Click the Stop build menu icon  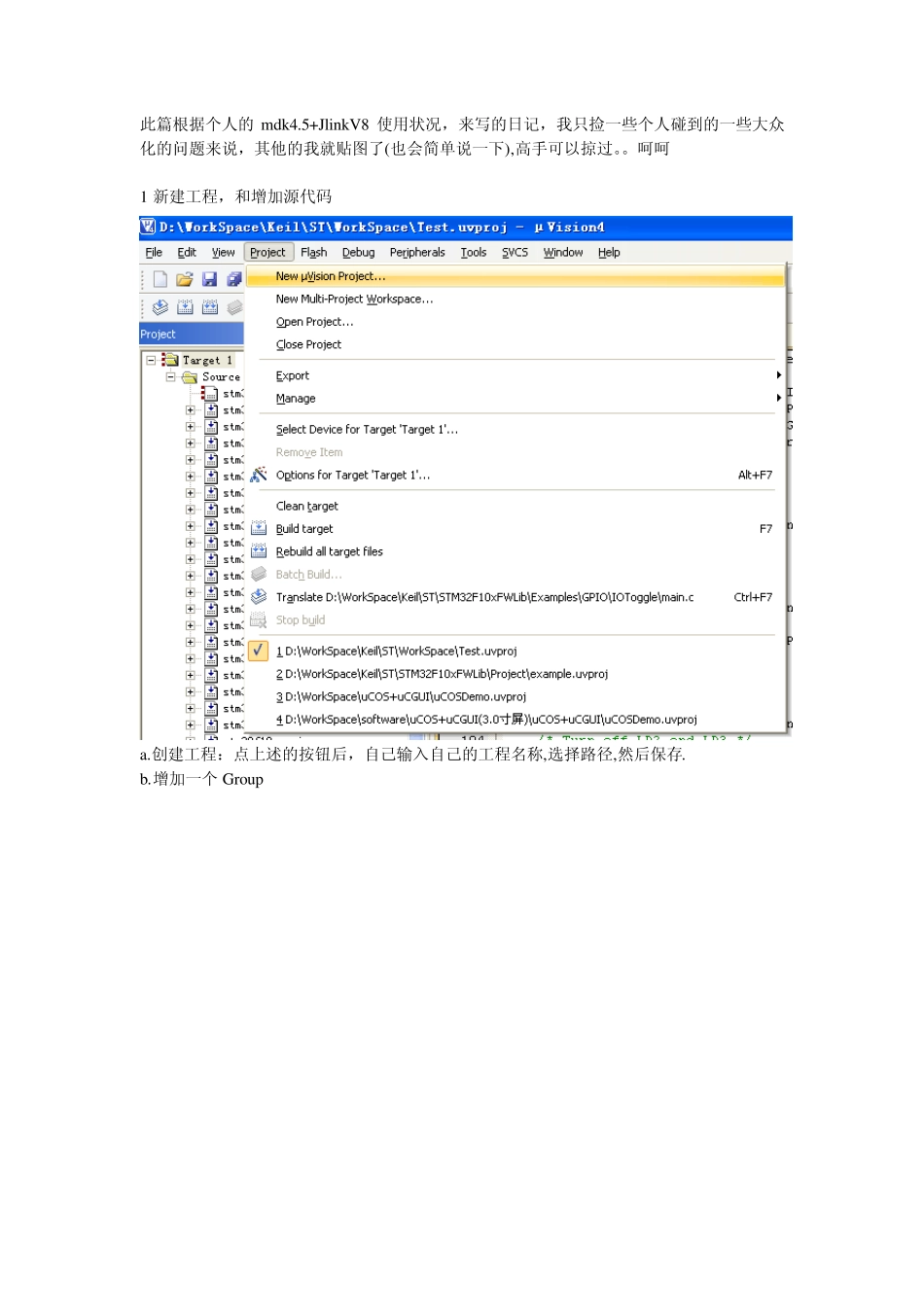tap(259, 619)
